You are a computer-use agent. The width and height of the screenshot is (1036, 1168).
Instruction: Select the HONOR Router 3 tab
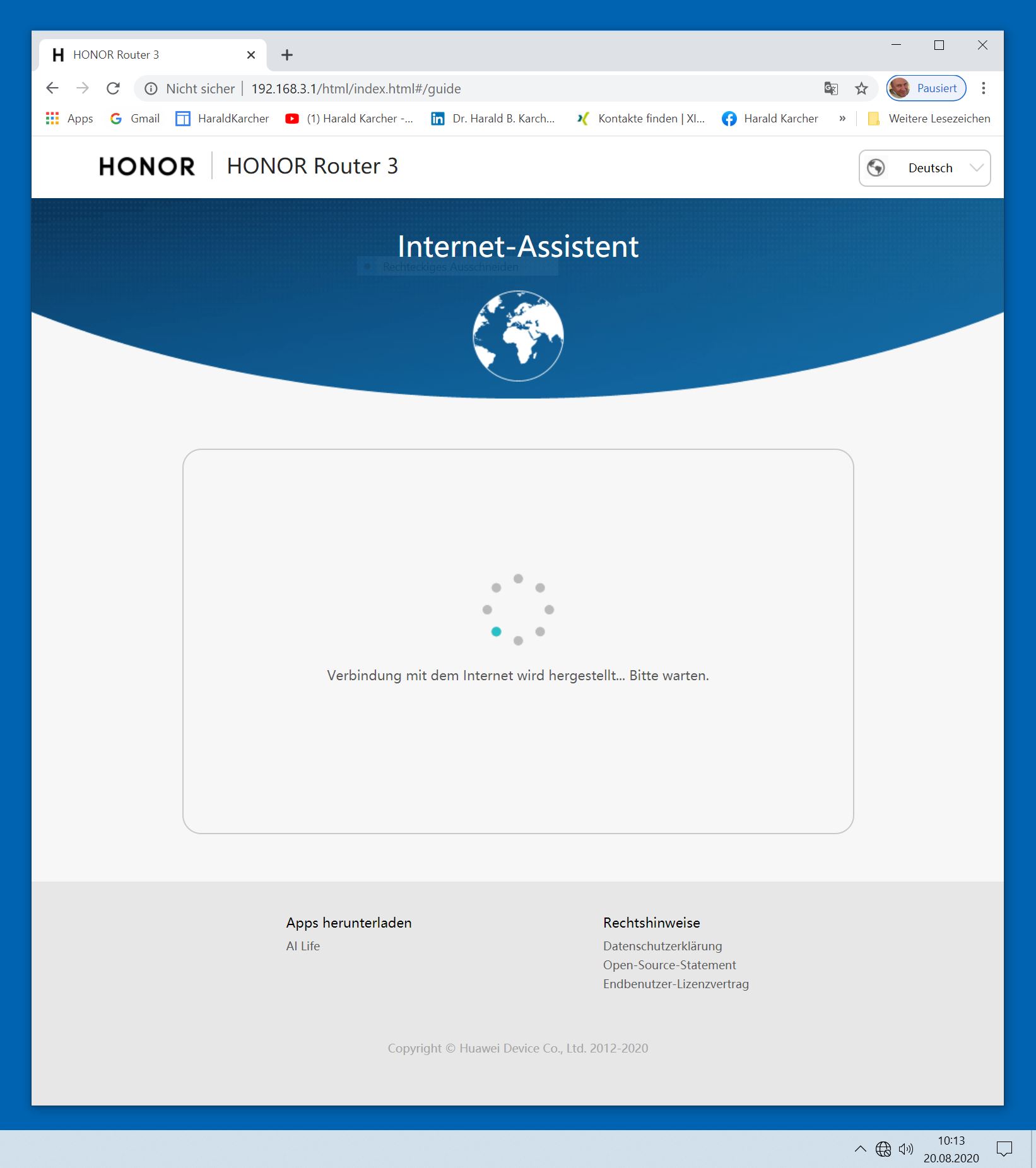pyautogui.click(x=153, y=55)
